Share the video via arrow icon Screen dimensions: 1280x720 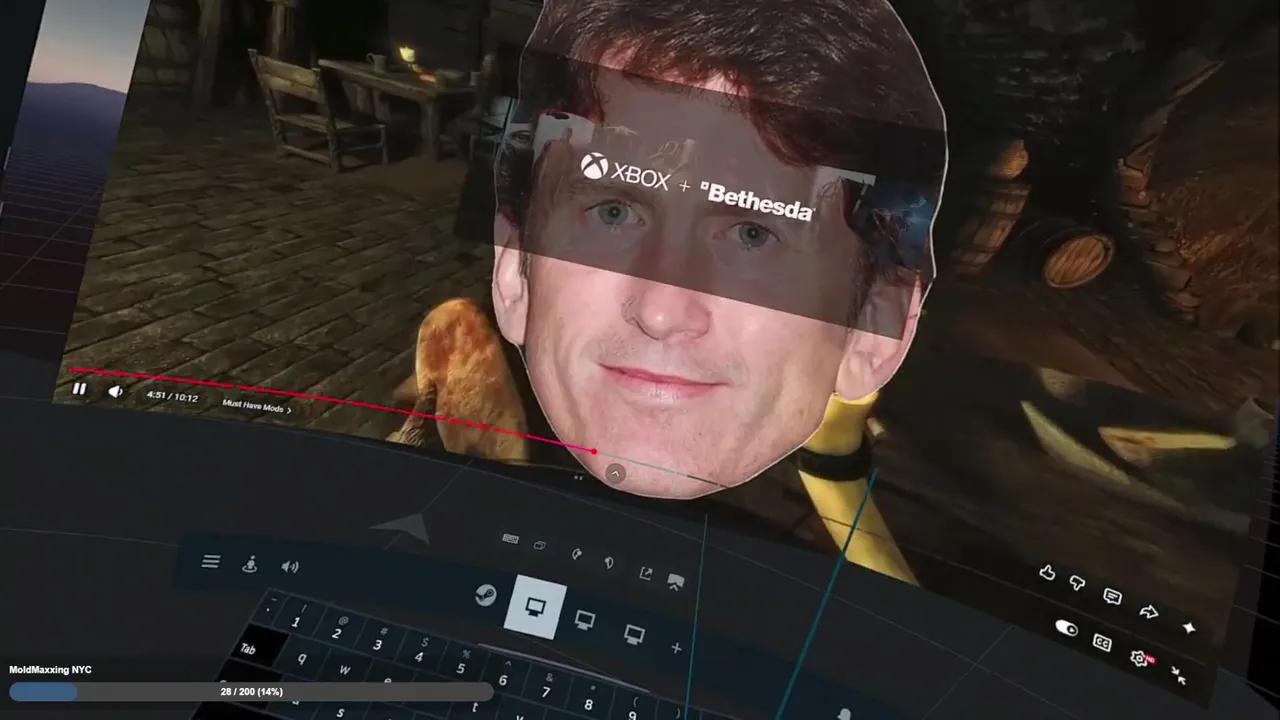pos(1149,611)
